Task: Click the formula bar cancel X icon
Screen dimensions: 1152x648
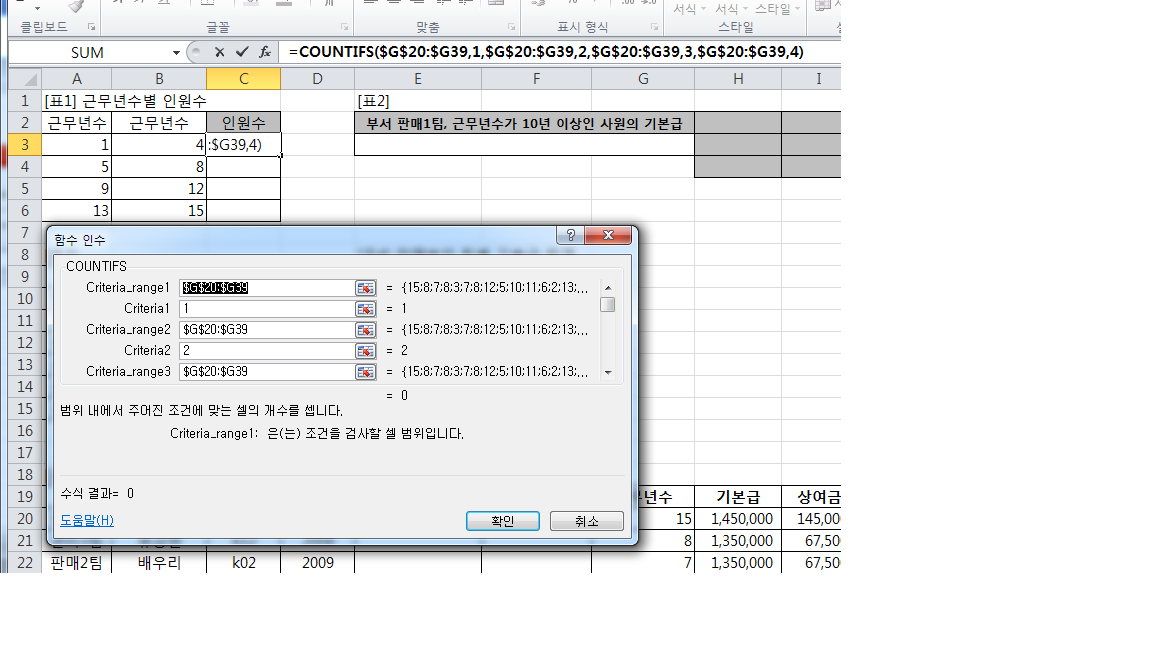Action: point(219,52)
